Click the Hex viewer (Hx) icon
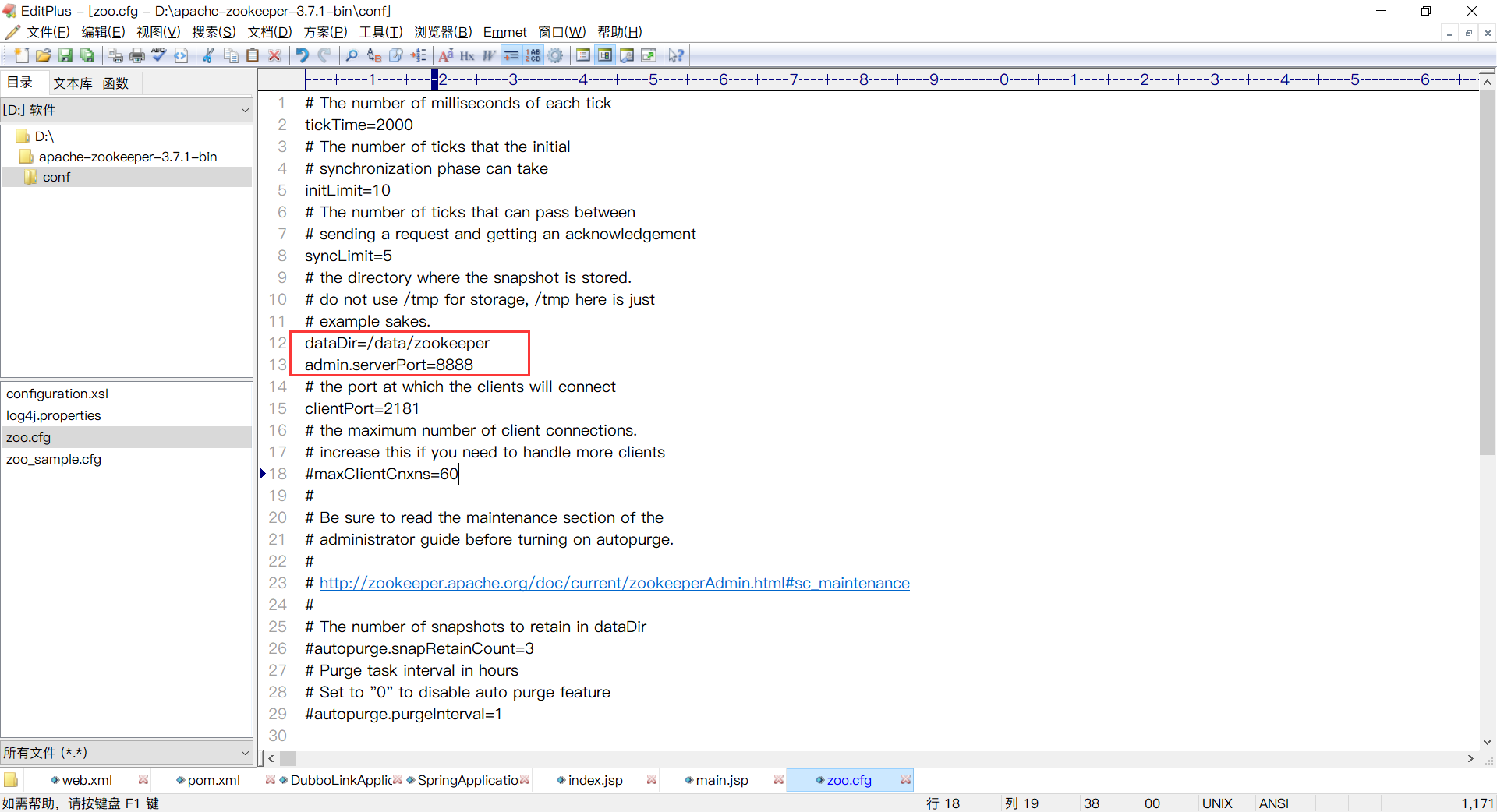This screenshot has height=812, width=1497. (x=468, y=55)
